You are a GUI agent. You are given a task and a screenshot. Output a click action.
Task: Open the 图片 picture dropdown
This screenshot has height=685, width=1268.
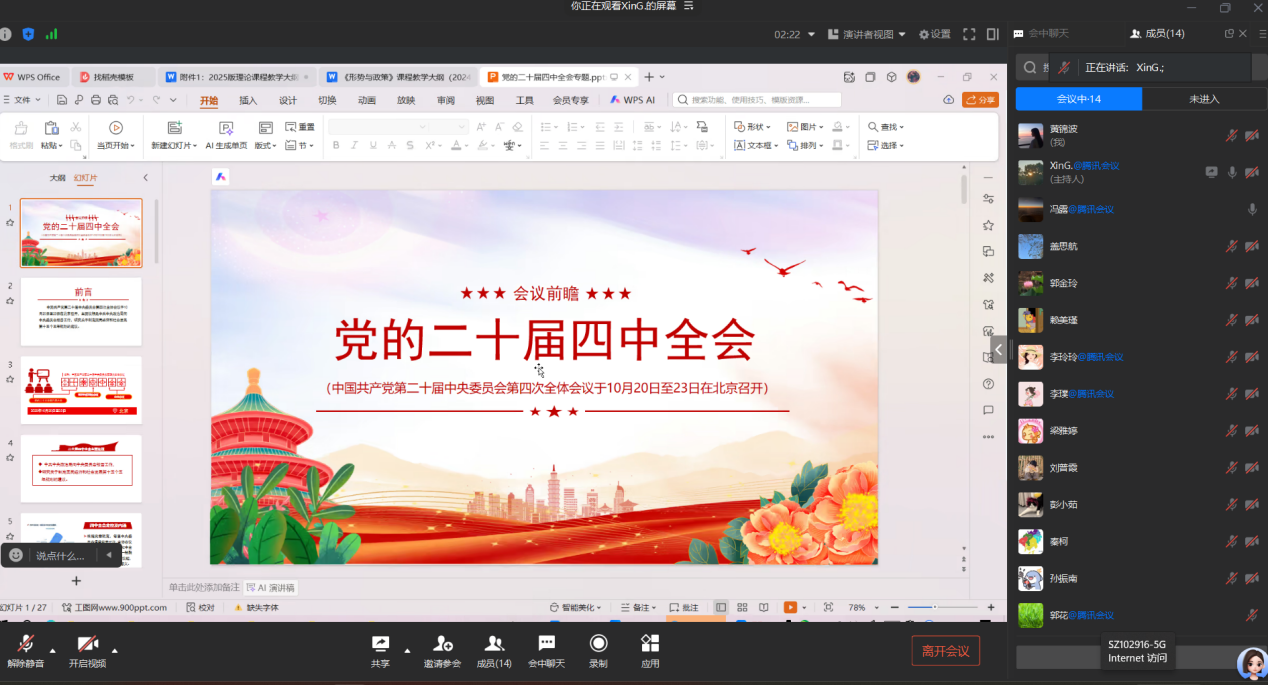click(x=805, y=127)
